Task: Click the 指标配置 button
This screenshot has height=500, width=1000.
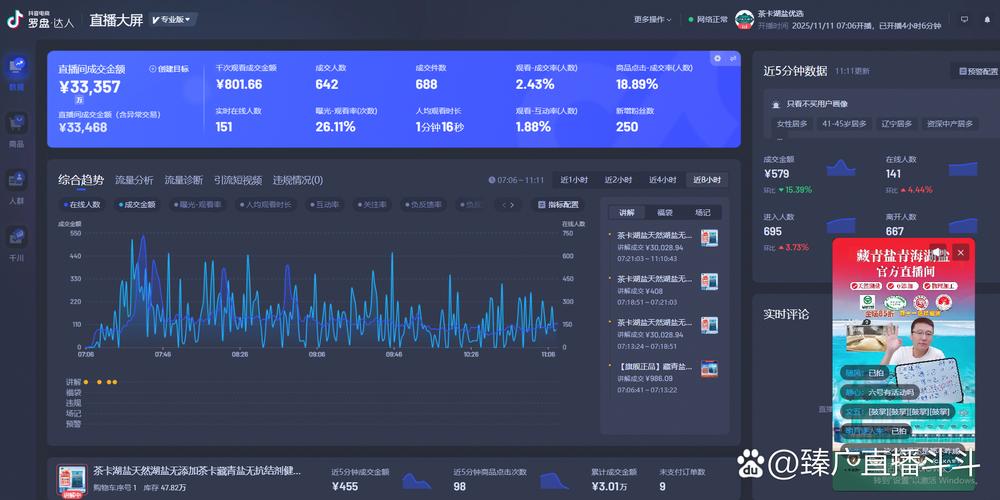Action: 558,205
